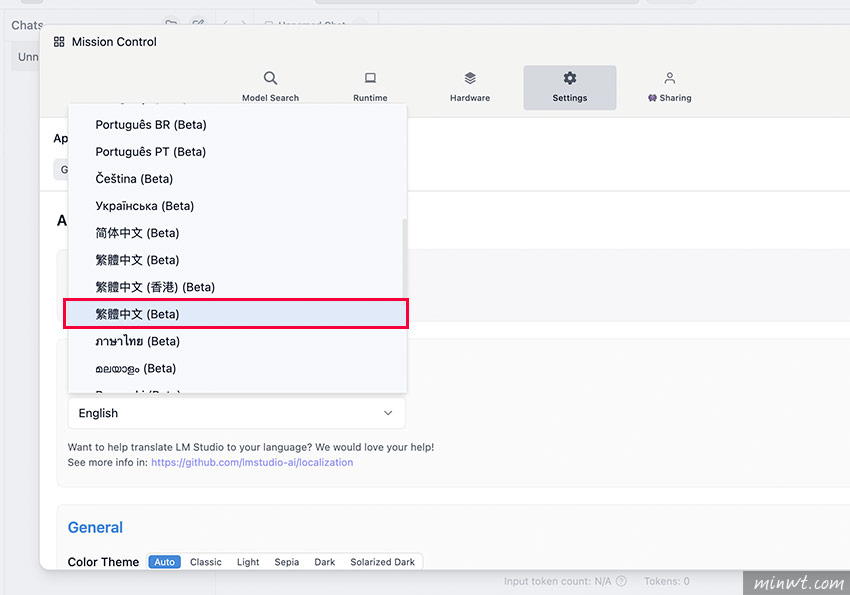
Task: Set Color Theme to Auto
Action: coord(164,562)
